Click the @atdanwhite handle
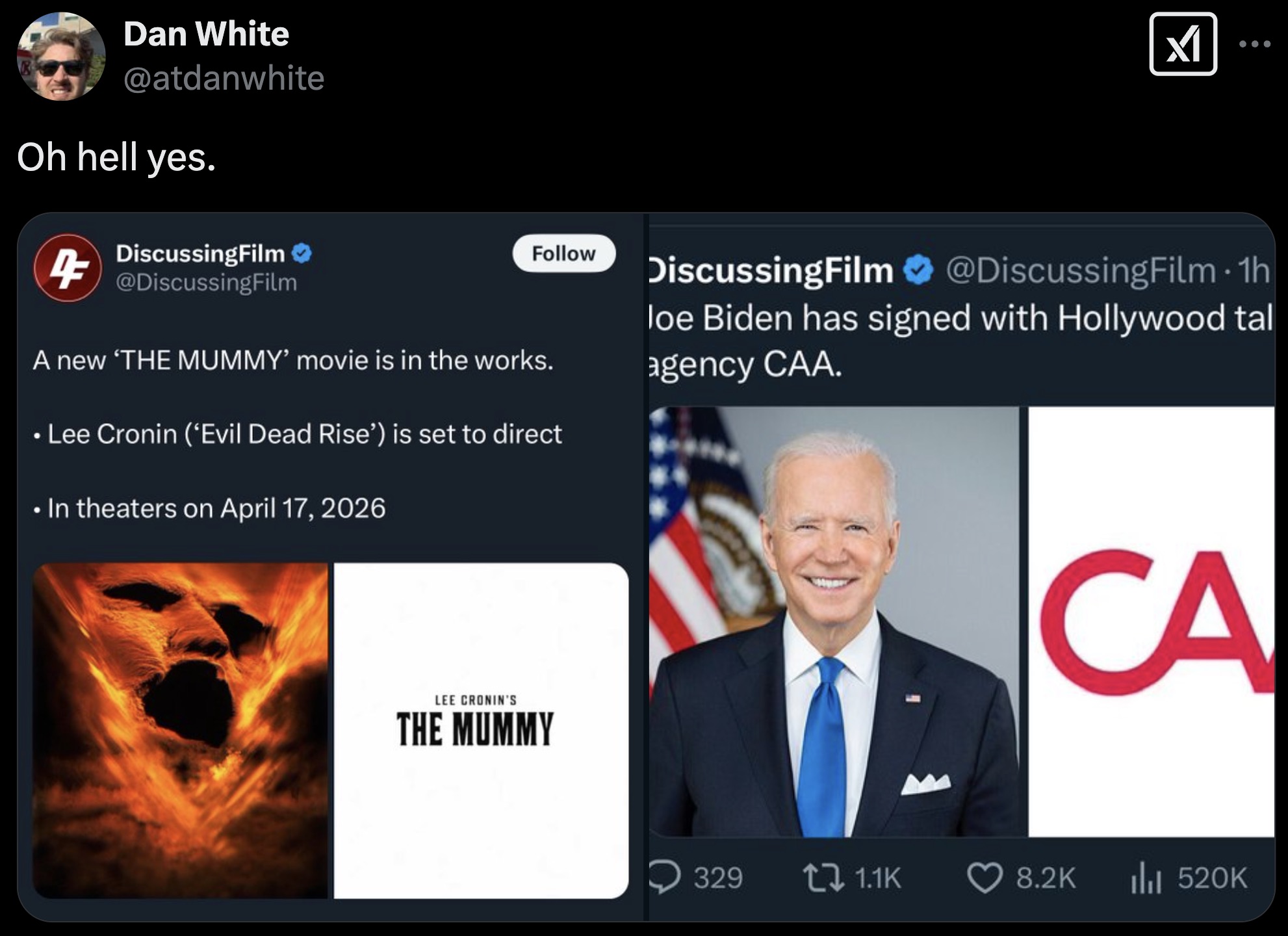 [224, 79]
